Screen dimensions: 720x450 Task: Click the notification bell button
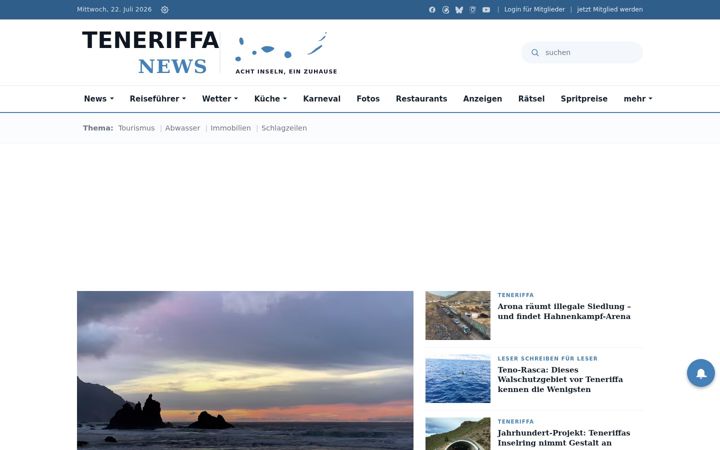[x=701, y=373]
